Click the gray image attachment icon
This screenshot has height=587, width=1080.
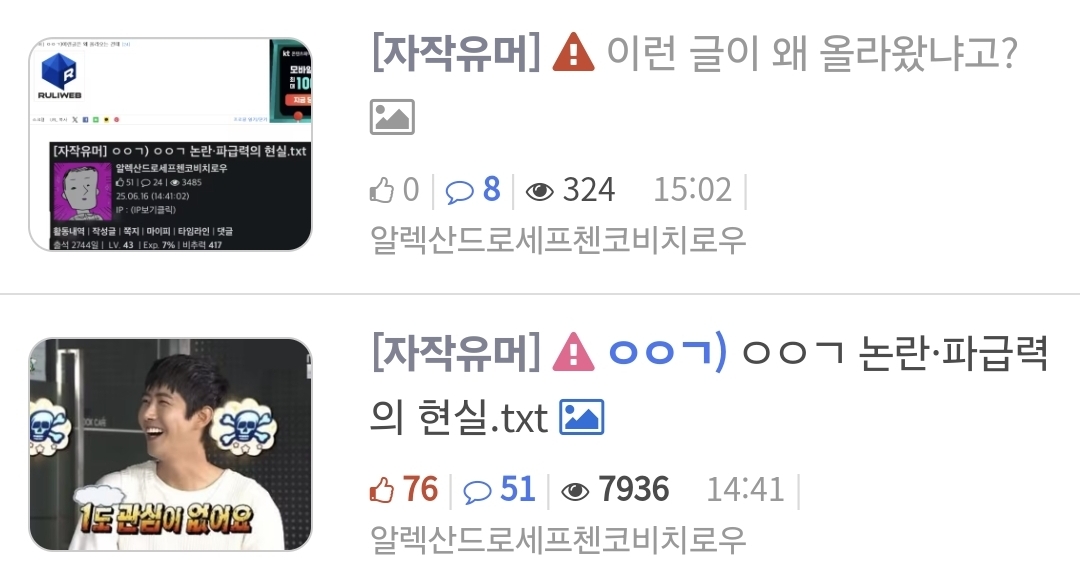coord(392,116)
